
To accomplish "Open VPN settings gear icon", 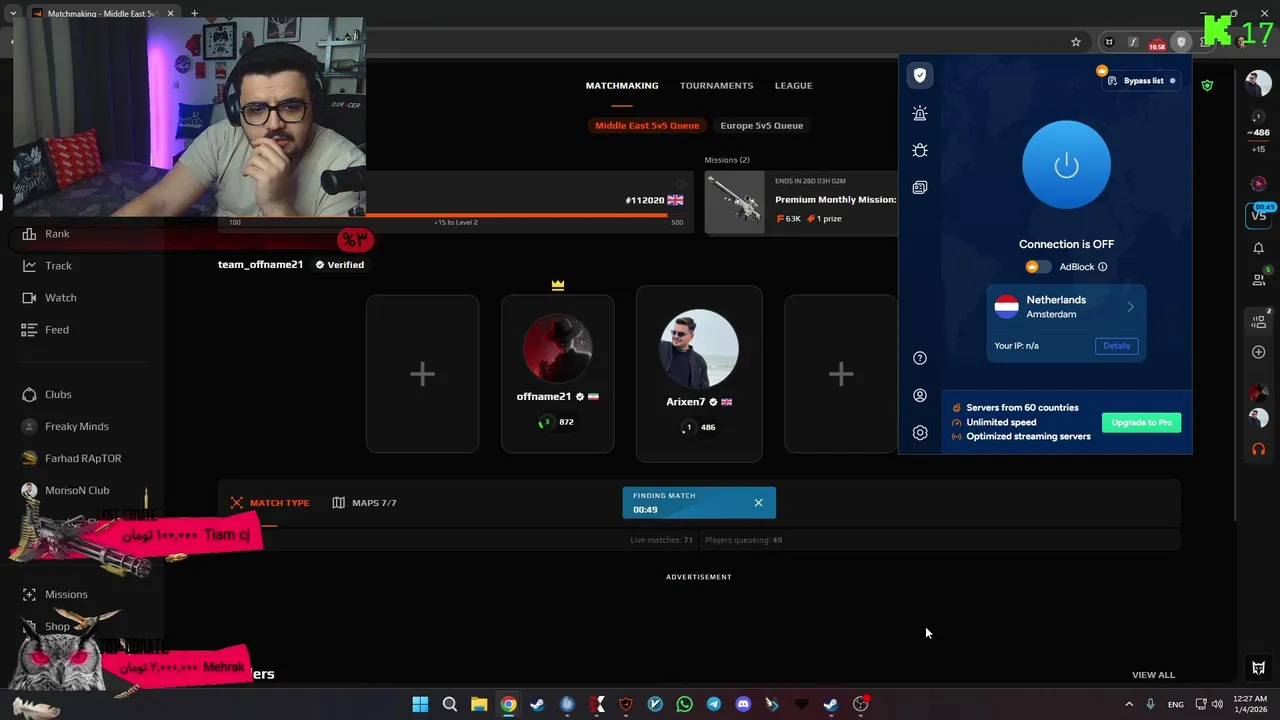I will tap(920, 433).
